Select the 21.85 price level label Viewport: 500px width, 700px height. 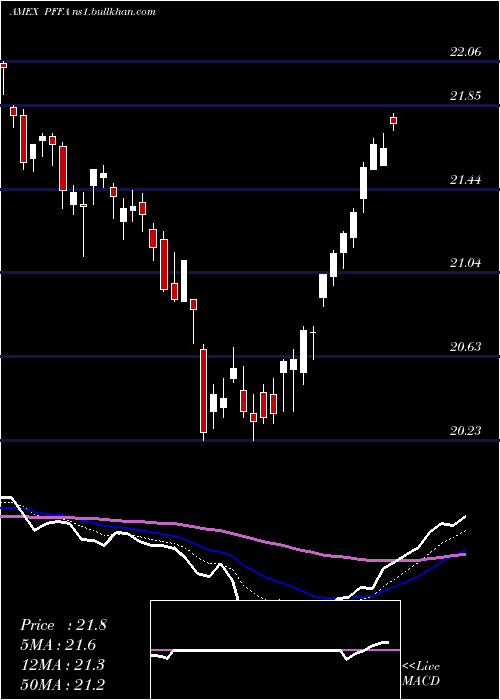466,96
